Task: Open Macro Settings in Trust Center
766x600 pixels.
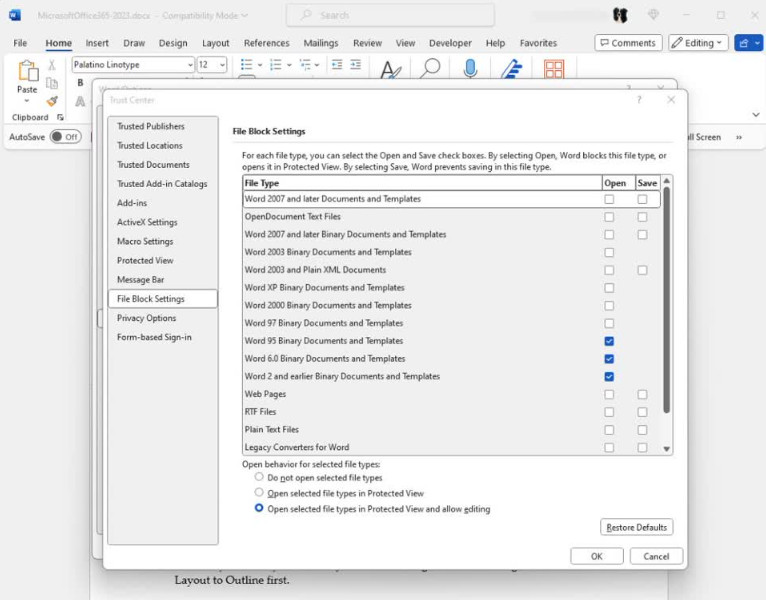Action: [145, 241]
